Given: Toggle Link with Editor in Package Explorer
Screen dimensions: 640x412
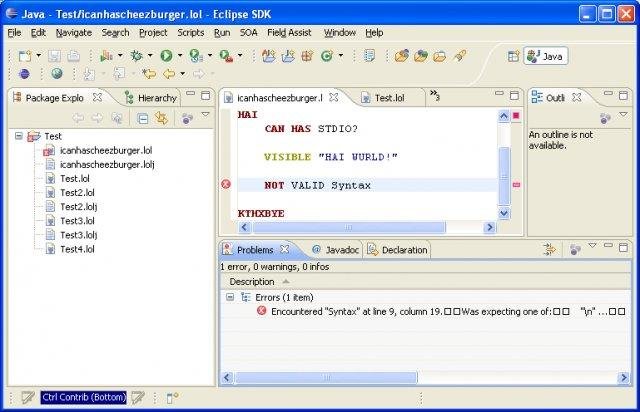Looking at the screenshot, I should [162, 119].
